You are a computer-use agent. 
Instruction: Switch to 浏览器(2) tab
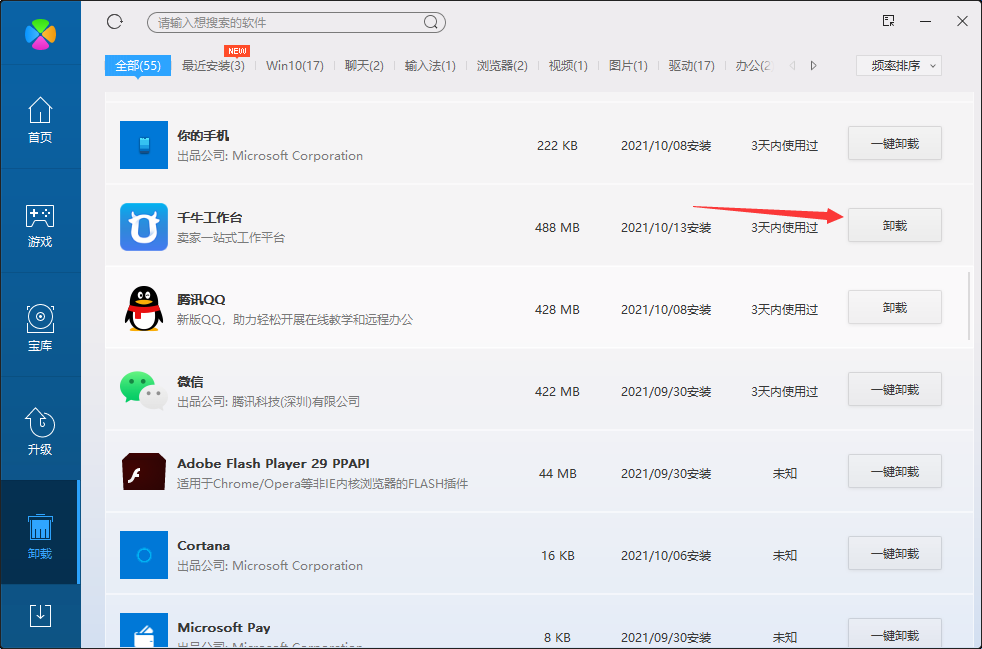502,66
